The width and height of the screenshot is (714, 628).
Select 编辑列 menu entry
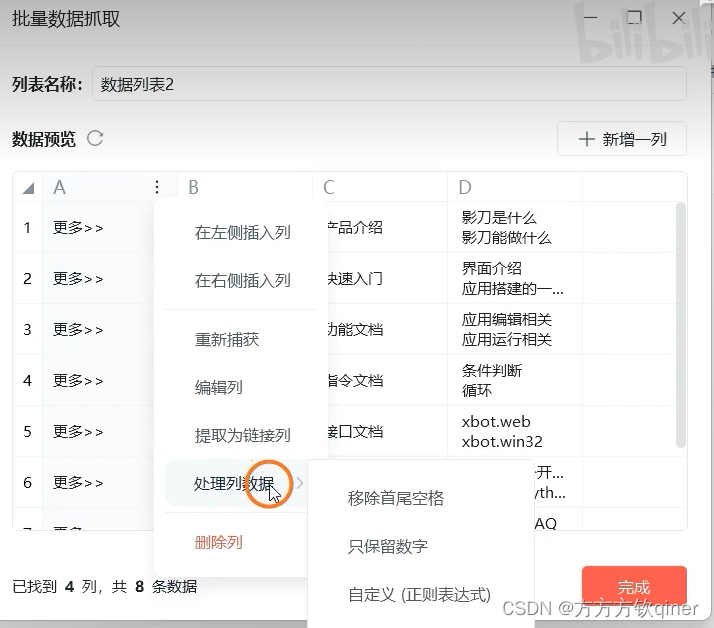[x=219, y=387]
